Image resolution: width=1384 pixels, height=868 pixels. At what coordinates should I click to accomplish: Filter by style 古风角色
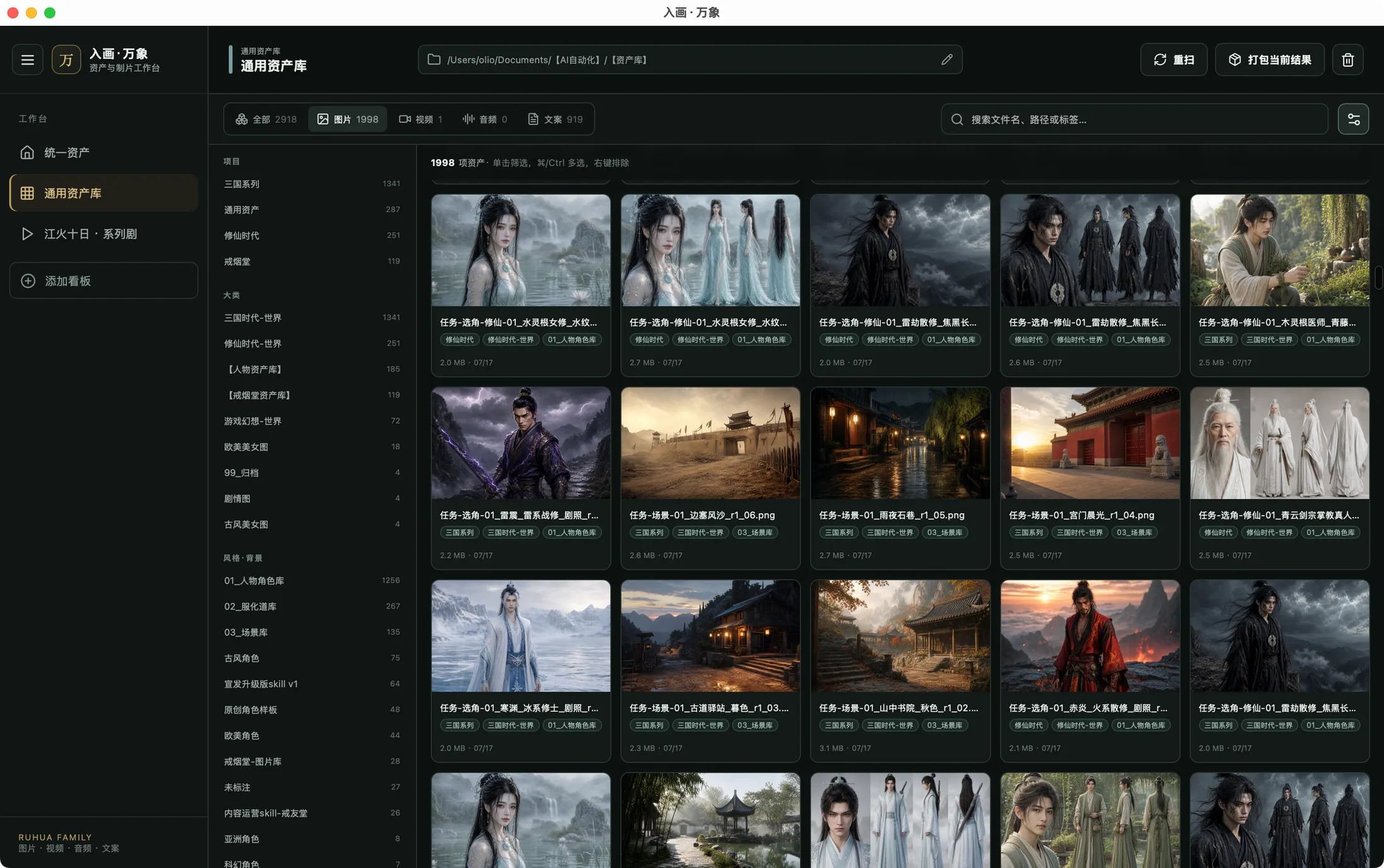tap(312, 658)
